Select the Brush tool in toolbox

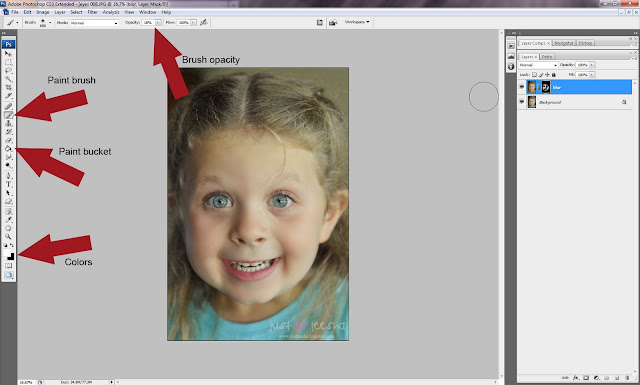tap(8, 115)
